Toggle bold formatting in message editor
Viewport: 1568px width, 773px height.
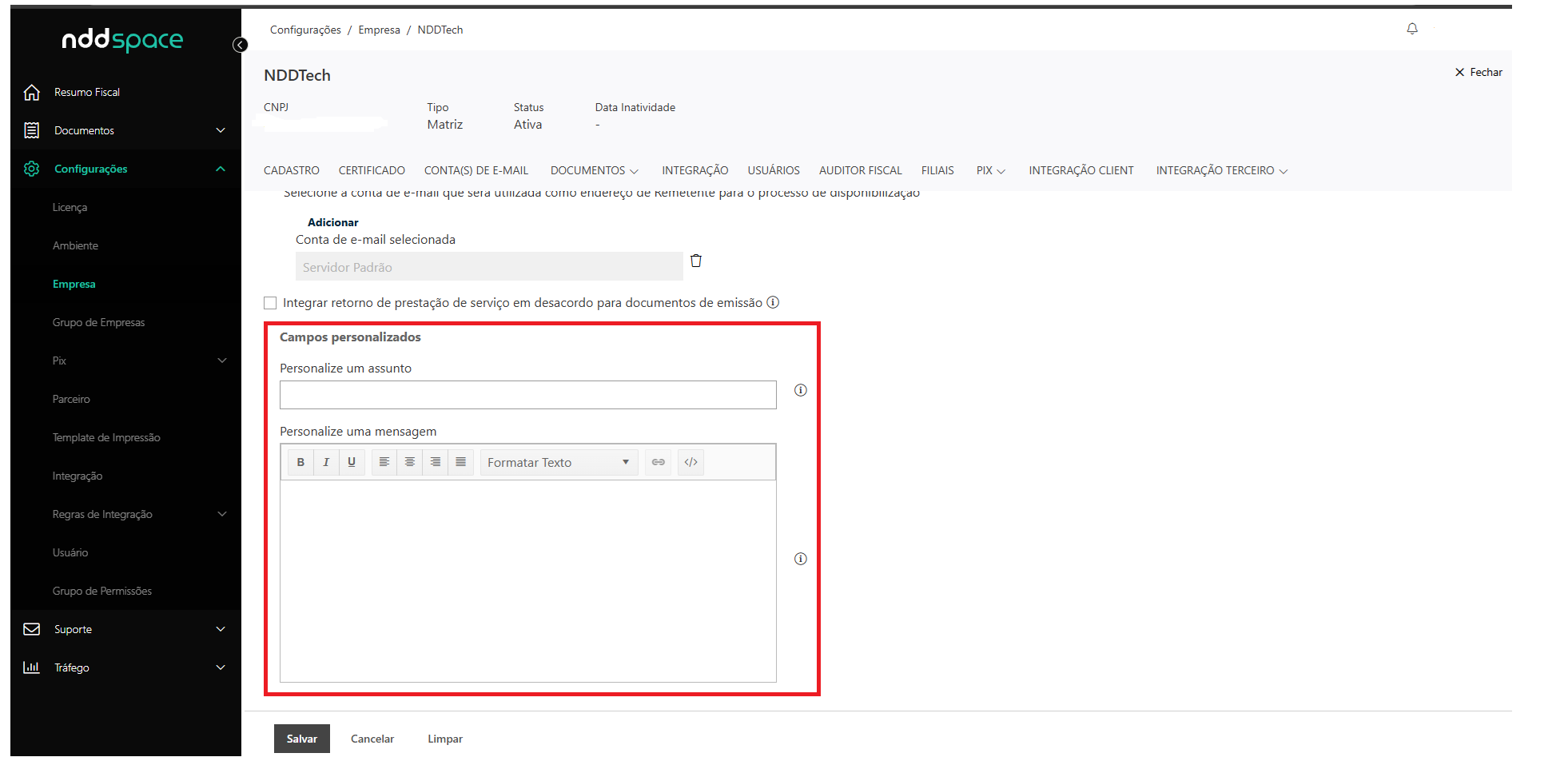click(300, 462)
